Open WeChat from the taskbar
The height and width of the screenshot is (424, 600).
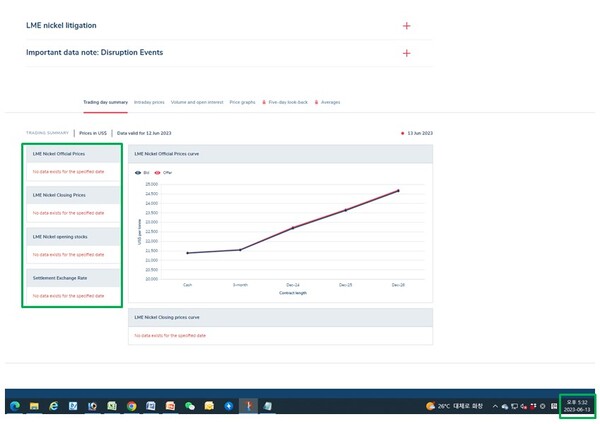[x=189, y=406]
